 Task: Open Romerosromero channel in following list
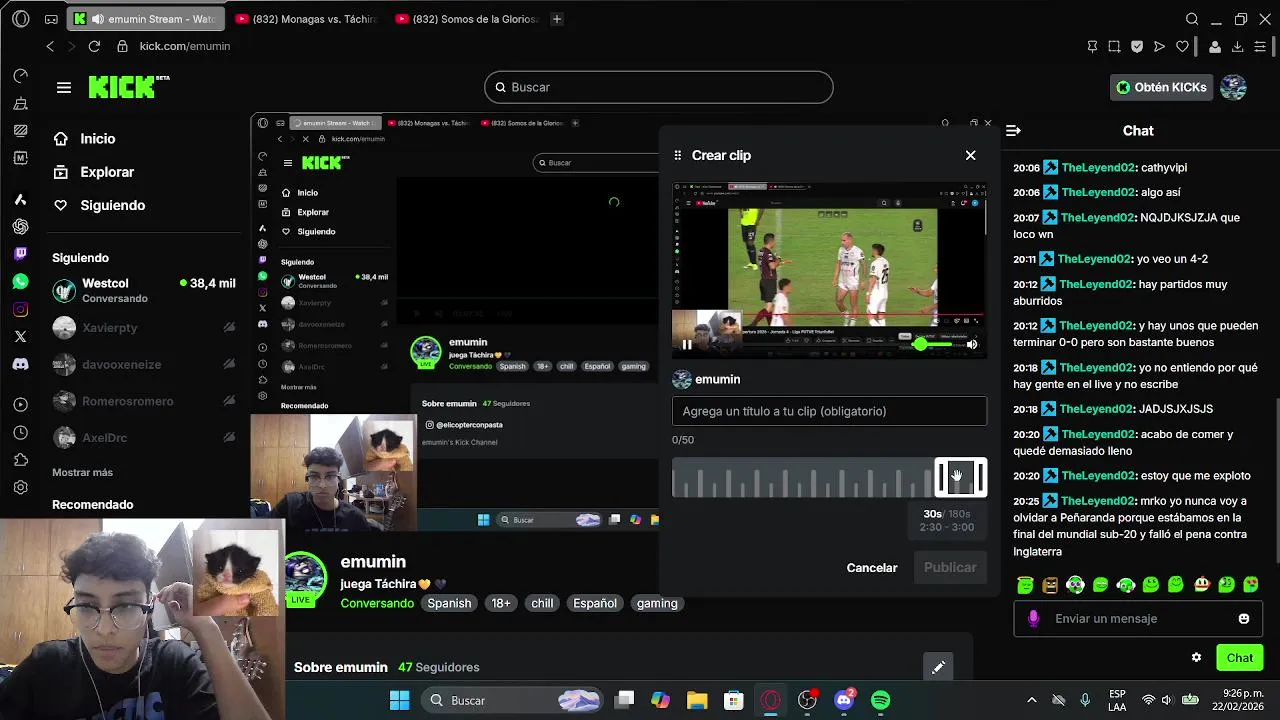144,401
